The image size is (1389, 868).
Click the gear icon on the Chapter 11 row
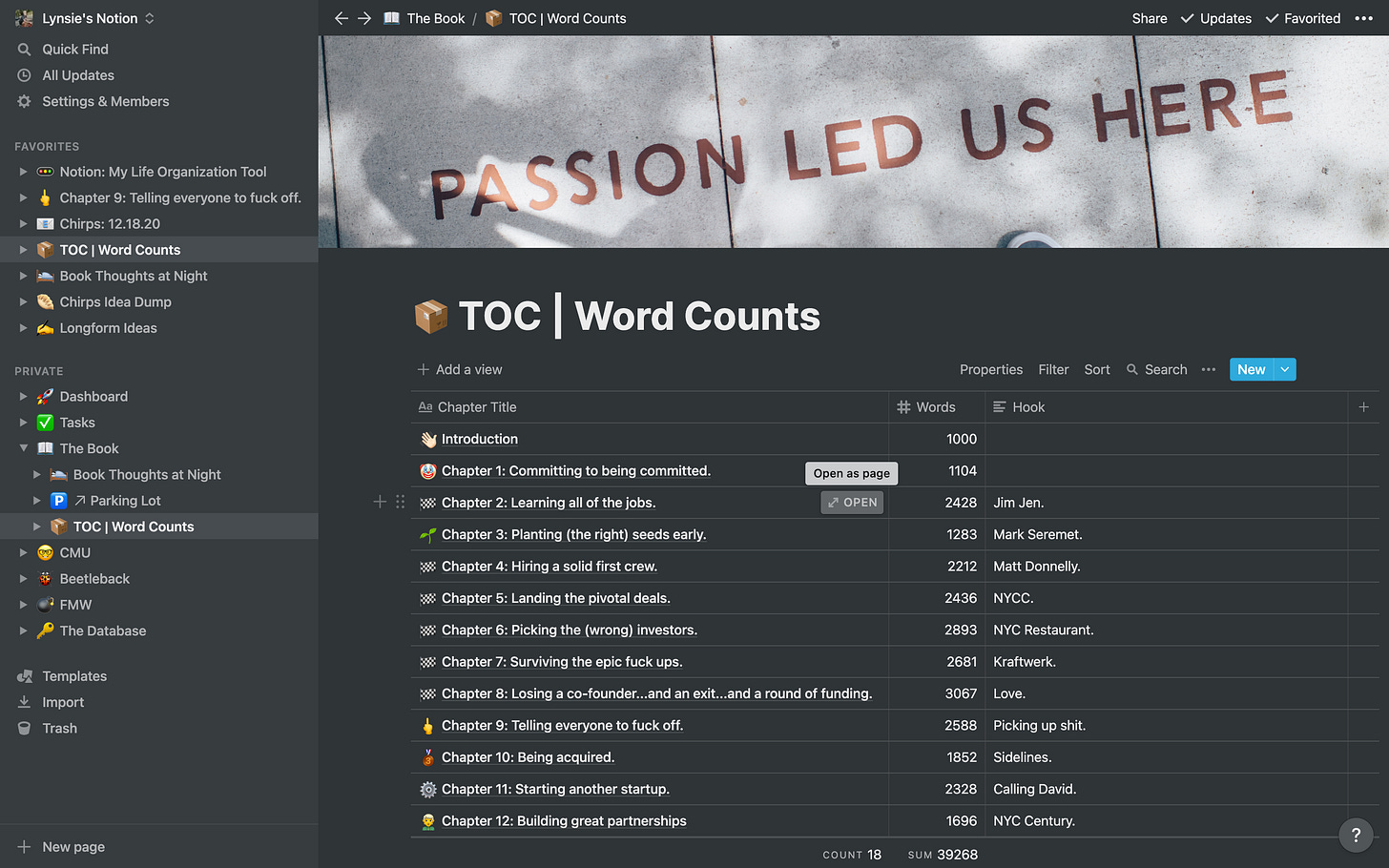tap(428, 790)
